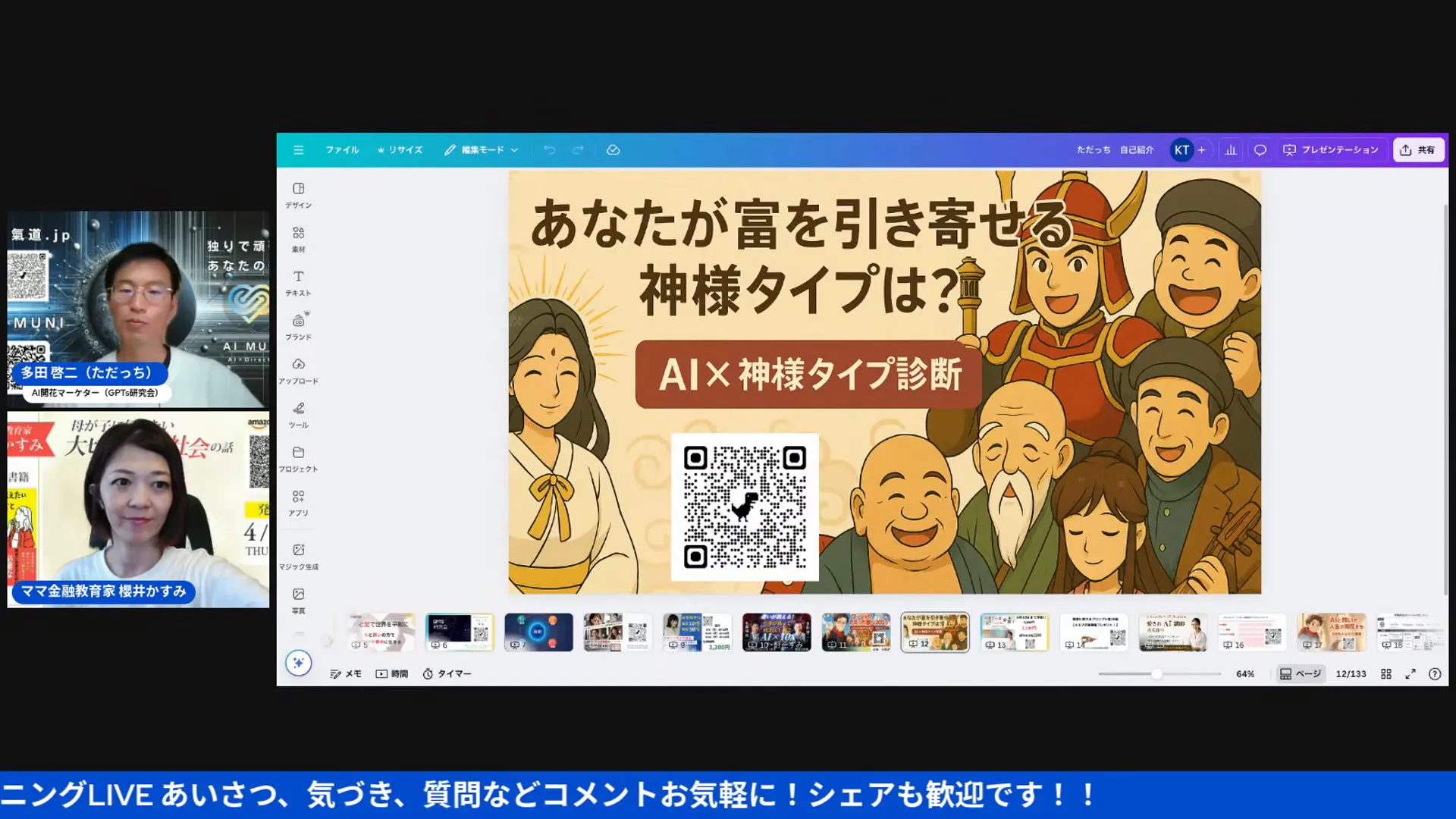This screenshot has width=1456, height=819.
Task: Click the QR code on the slide
Action: pyautogui.click(x=745, y=507)
